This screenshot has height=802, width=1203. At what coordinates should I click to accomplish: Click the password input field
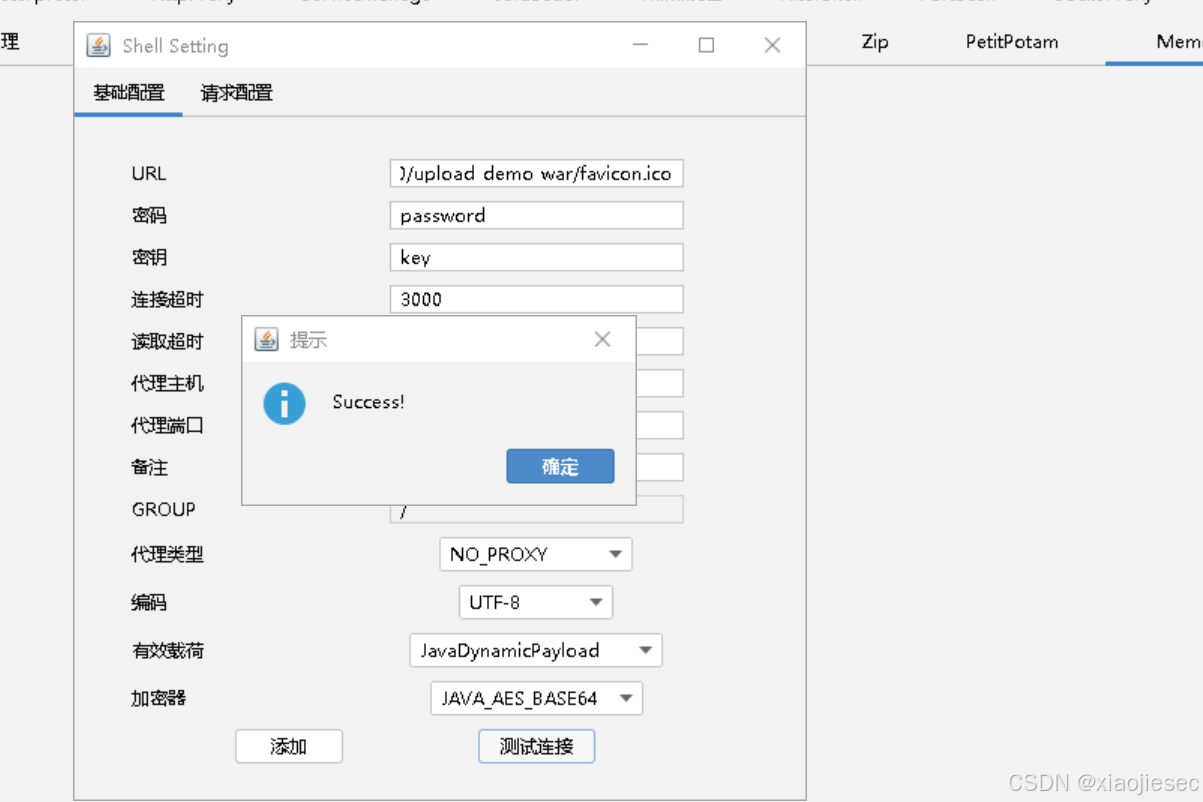tap(536, 215)
